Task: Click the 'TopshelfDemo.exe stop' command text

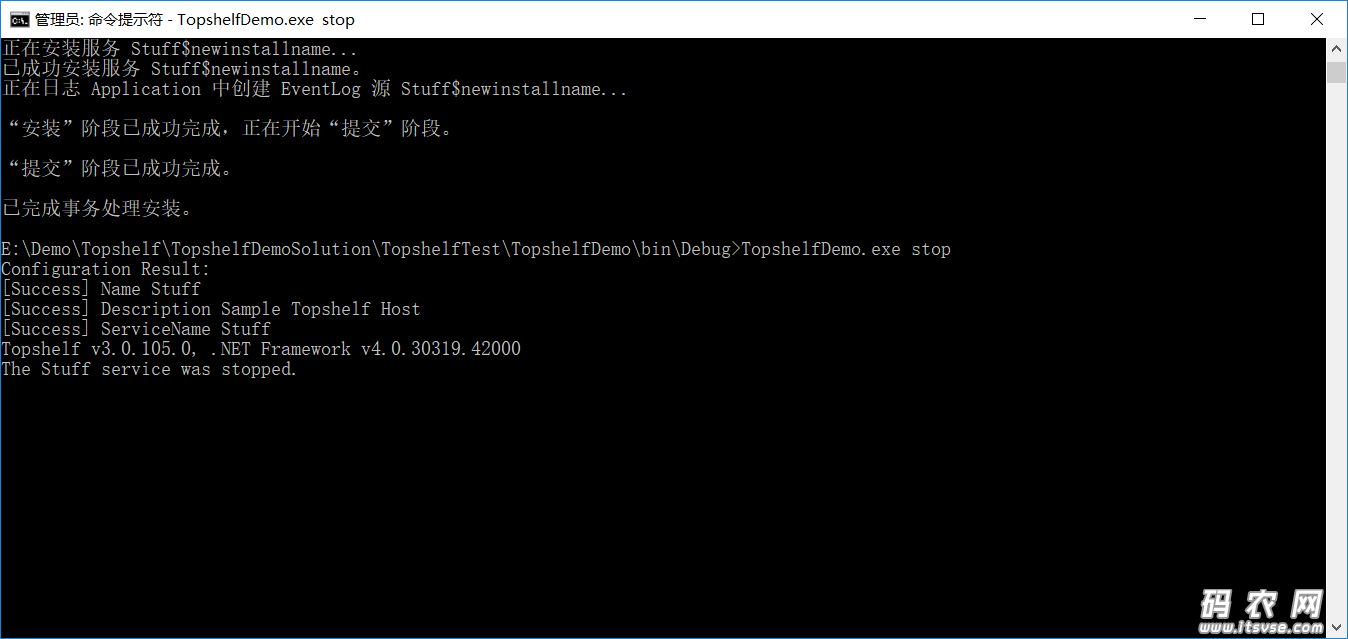Action: [846, 249]
